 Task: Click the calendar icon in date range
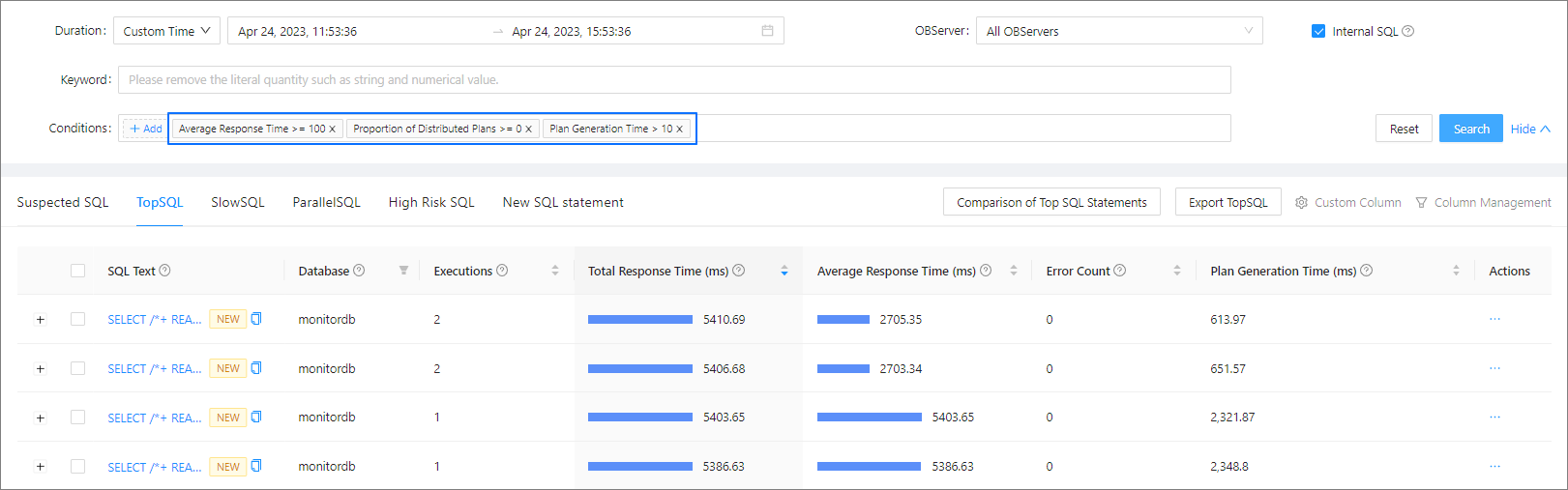pyautogui.click(x=767, y=31)
